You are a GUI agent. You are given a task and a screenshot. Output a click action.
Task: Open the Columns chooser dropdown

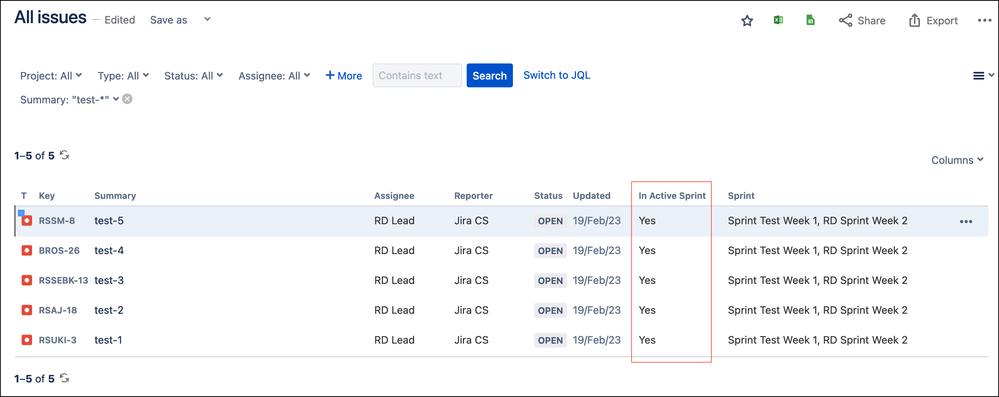(957, 160)
